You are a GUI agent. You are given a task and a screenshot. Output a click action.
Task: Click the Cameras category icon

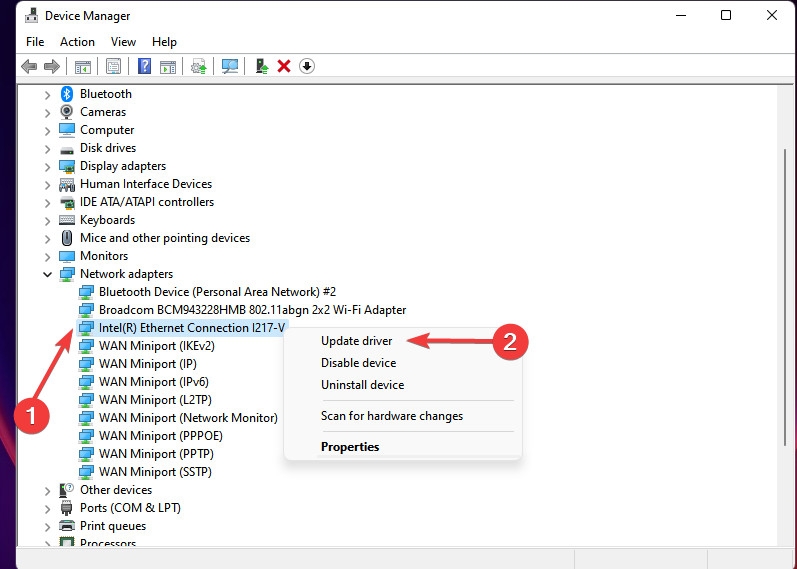pos(67,112)
